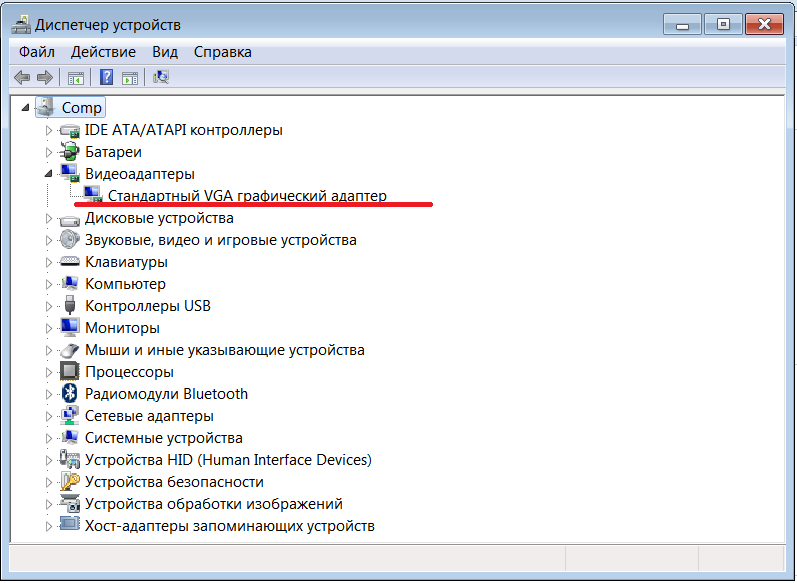
Task: Scan for hardware changes toolbar icon
Action: (161, 77)
